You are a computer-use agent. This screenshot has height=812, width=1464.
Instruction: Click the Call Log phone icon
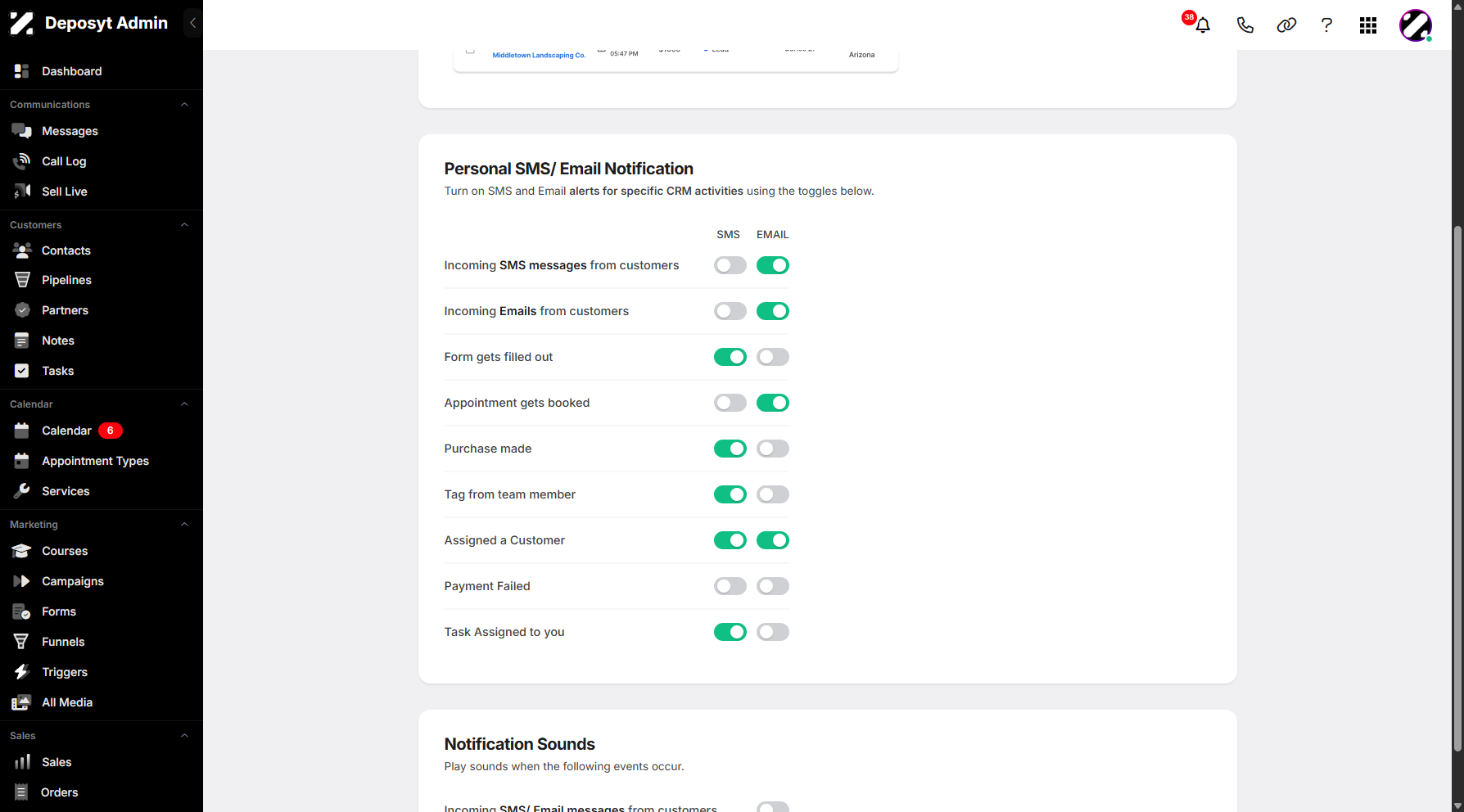(x=22, y=161)
